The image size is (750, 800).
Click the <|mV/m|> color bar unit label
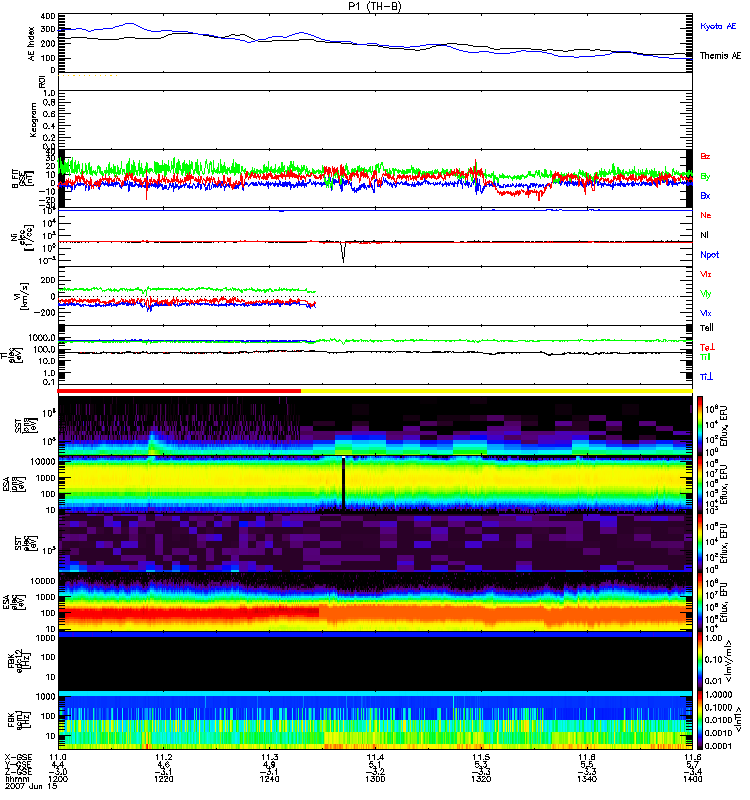coord(730,662)
